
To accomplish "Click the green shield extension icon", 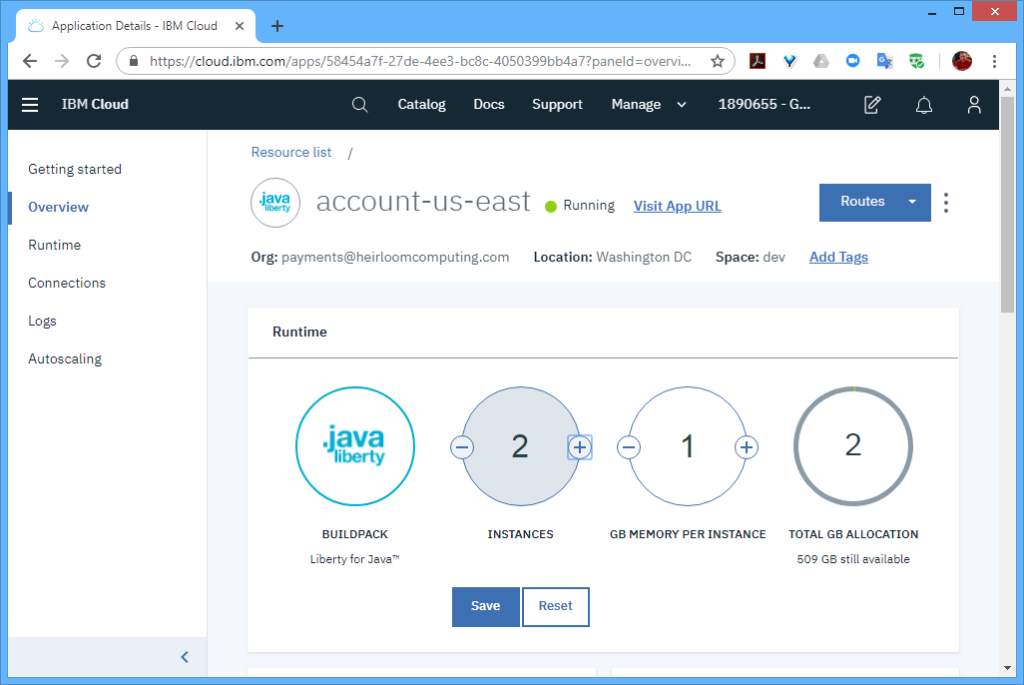I will [x=917, y=61].
